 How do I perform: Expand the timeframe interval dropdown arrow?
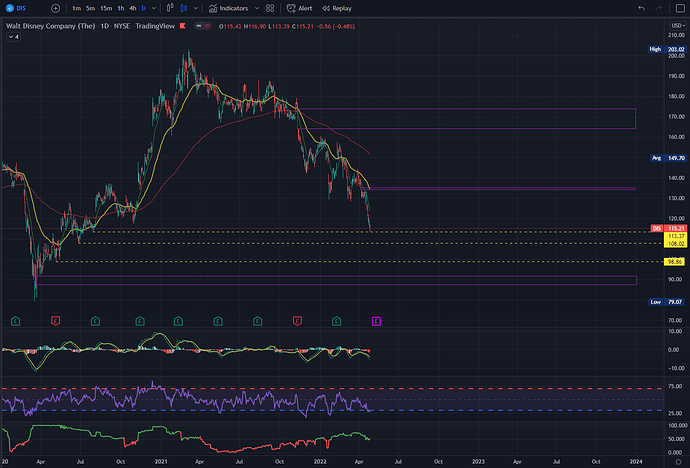154,8
